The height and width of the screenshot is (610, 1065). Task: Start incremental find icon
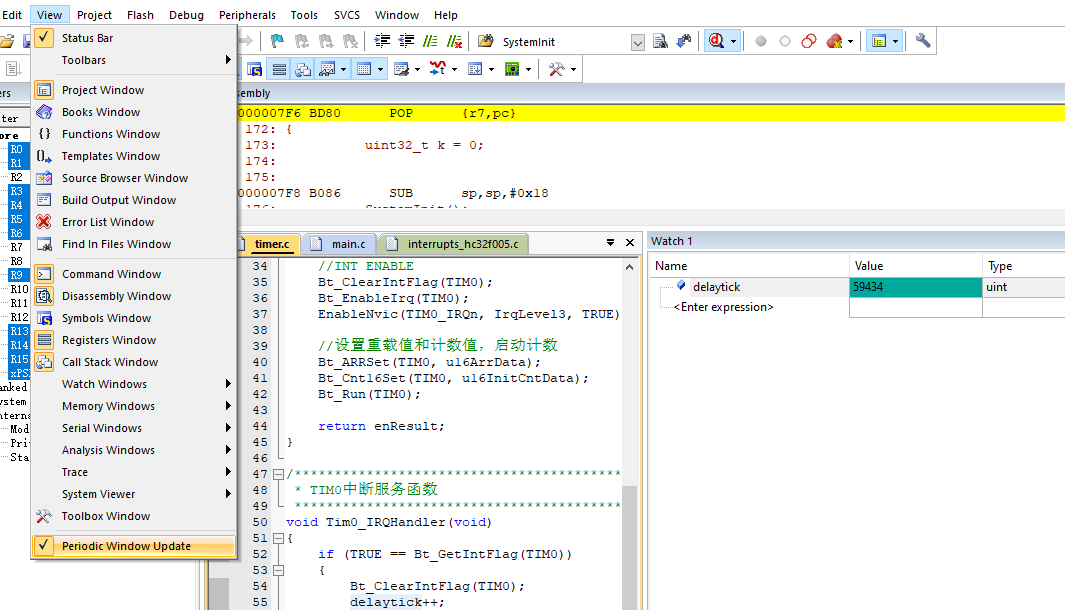[x=684, y=41]
